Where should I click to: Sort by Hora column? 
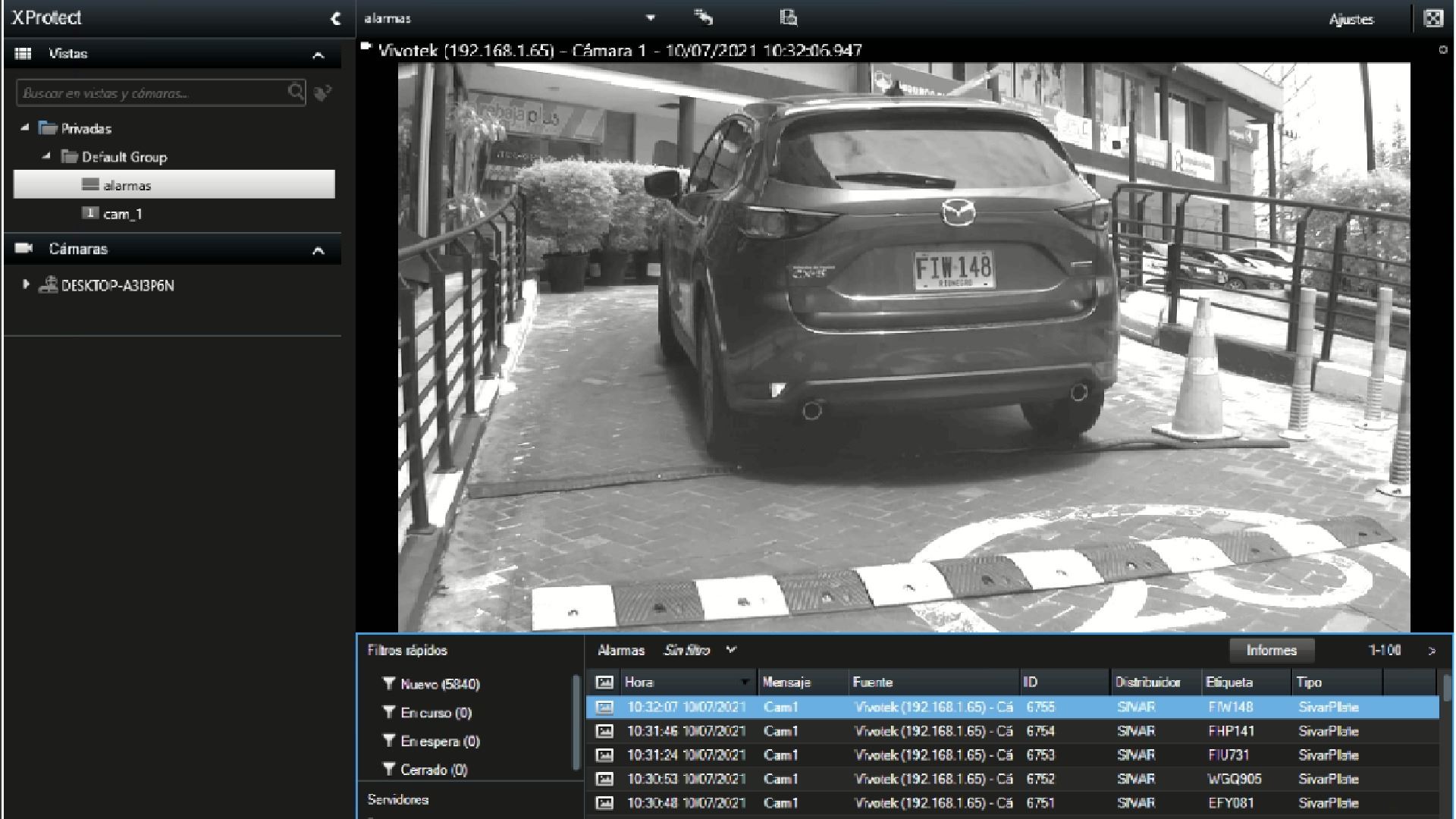click(688, 682)
